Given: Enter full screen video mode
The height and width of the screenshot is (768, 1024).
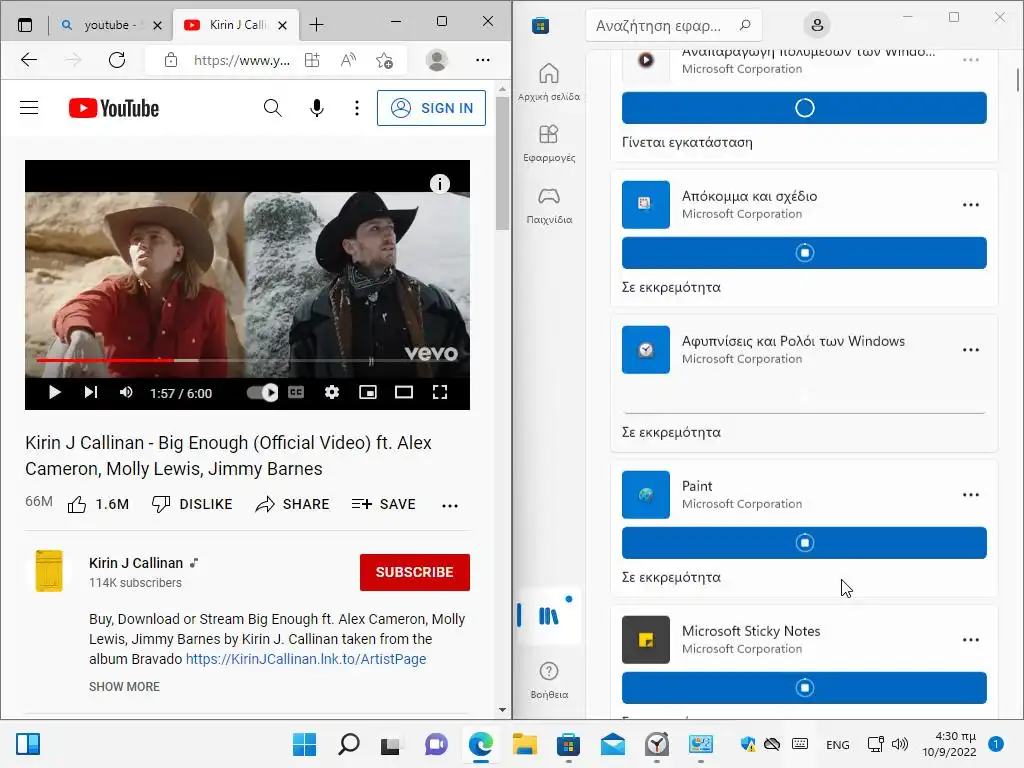Looking at the screenshot, I should tap(440, 392).
